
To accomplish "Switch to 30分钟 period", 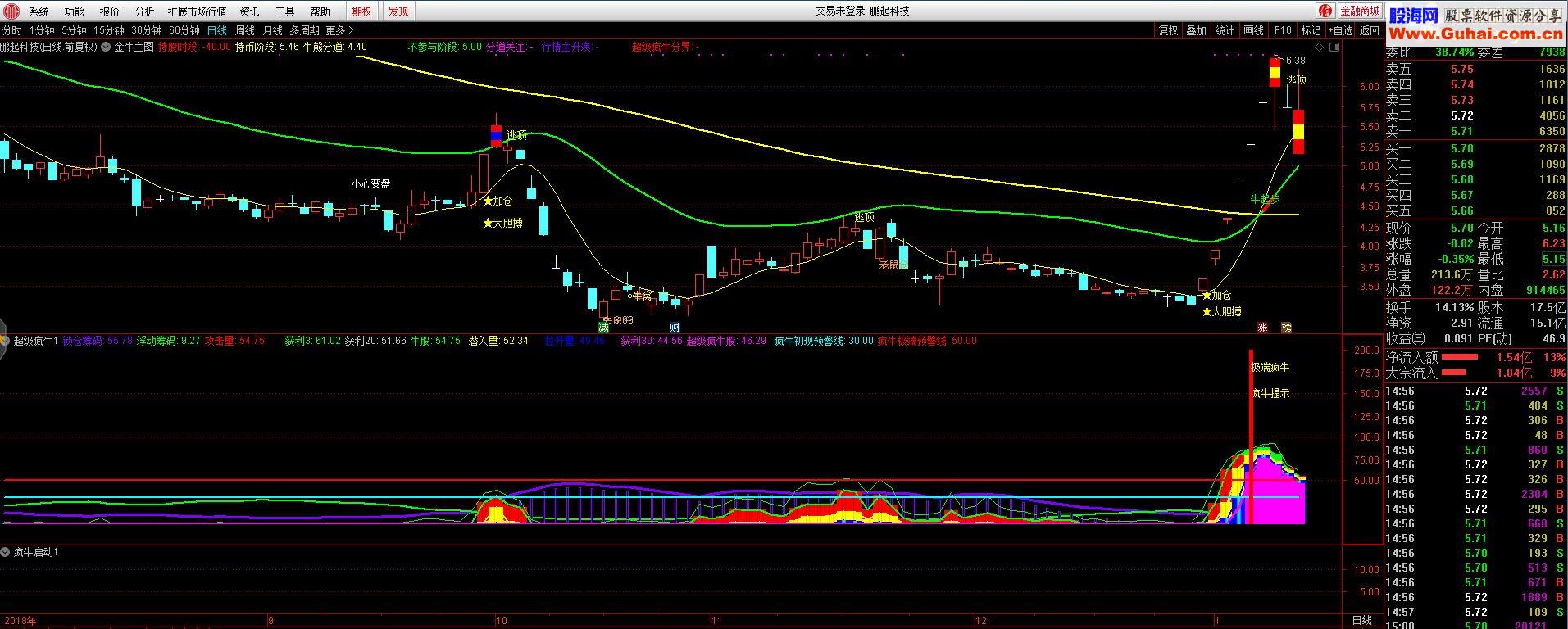I will pos(147,30).
